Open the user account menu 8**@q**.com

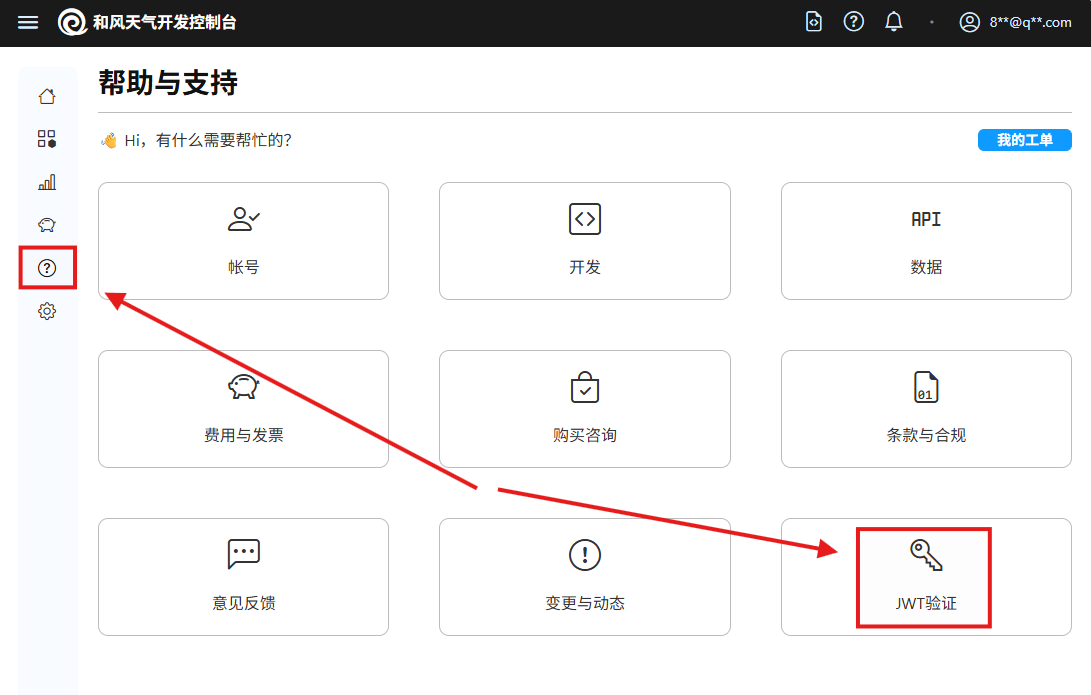(1015, 22)
